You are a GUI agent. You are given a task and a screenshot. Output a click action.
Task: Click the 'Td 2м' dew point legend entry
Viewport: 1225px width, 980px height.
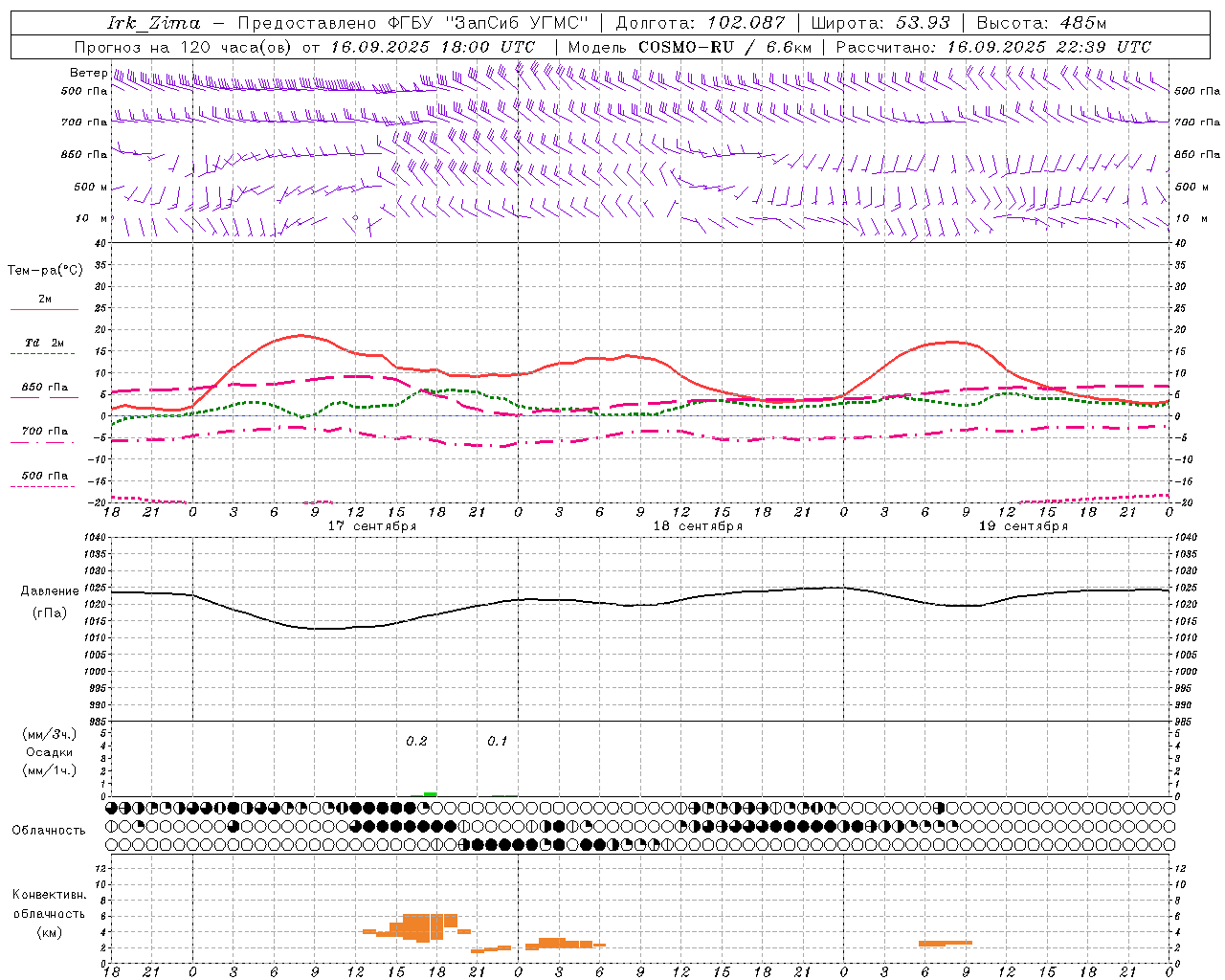pos(45,343)
